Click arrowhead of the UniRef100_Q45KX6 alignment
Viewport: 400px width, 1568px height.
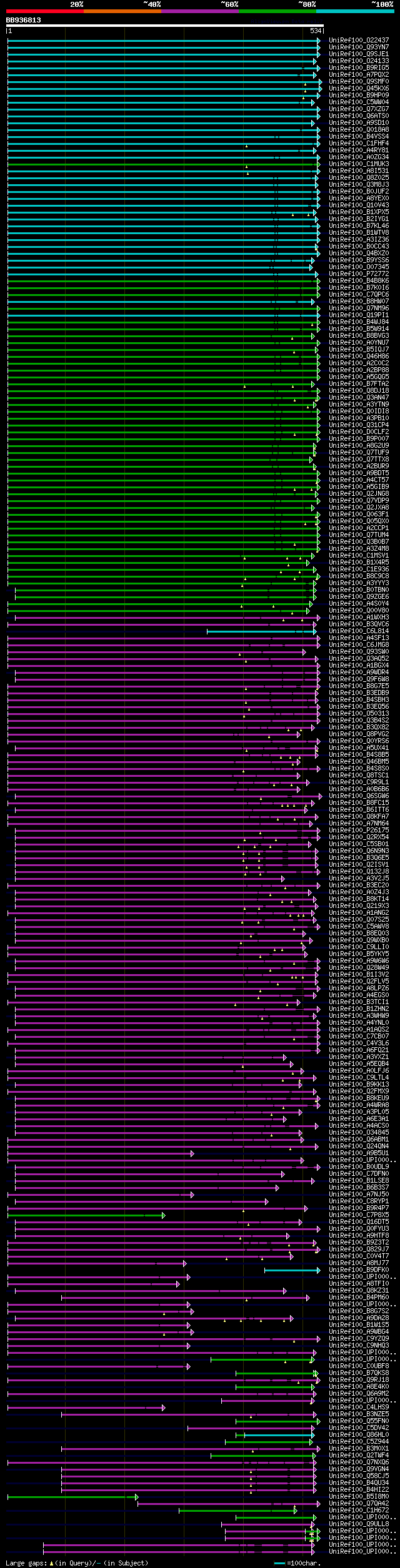coord(321,89)
